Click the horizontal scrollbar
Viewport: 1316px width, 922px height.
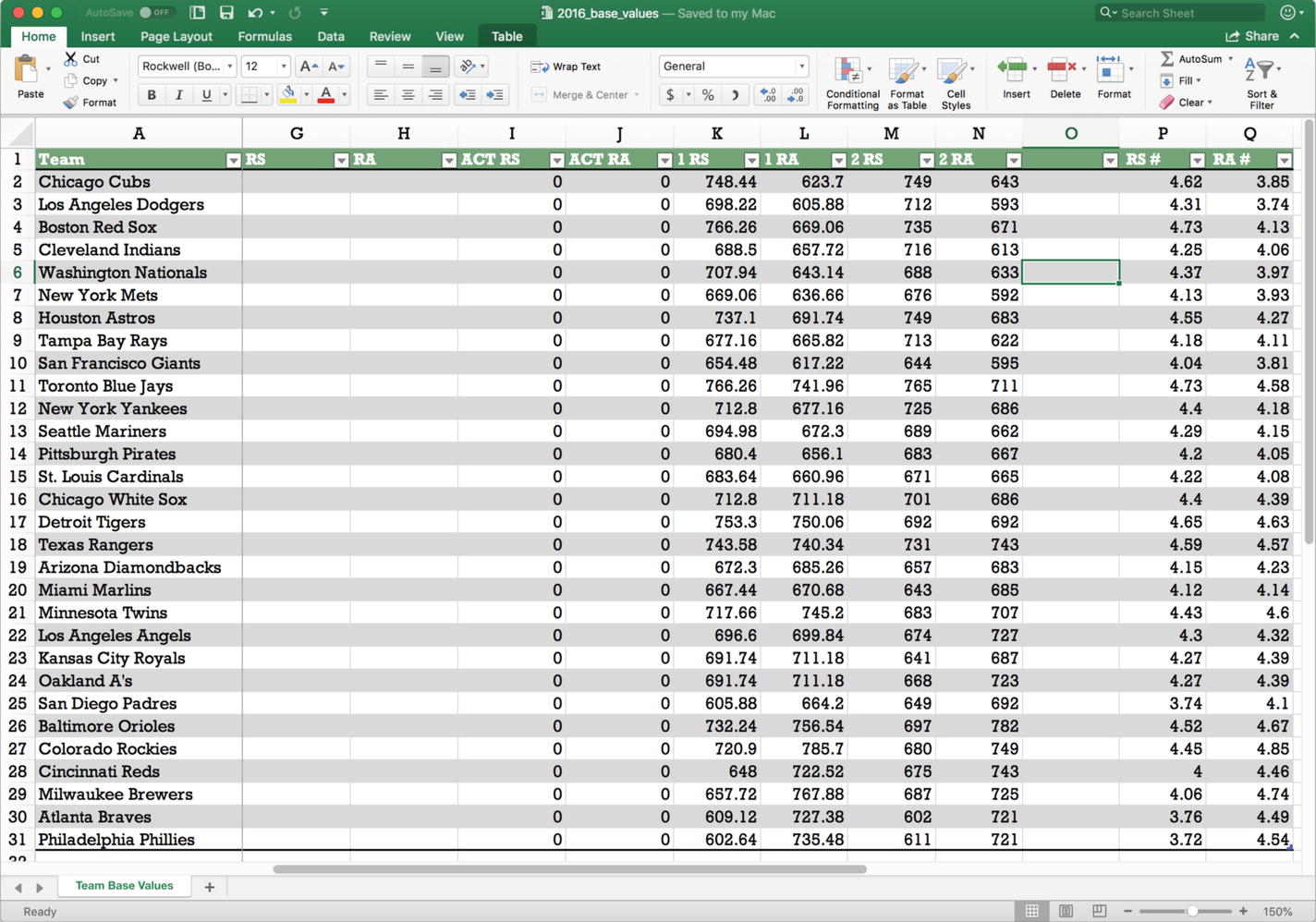coord(570,868)
